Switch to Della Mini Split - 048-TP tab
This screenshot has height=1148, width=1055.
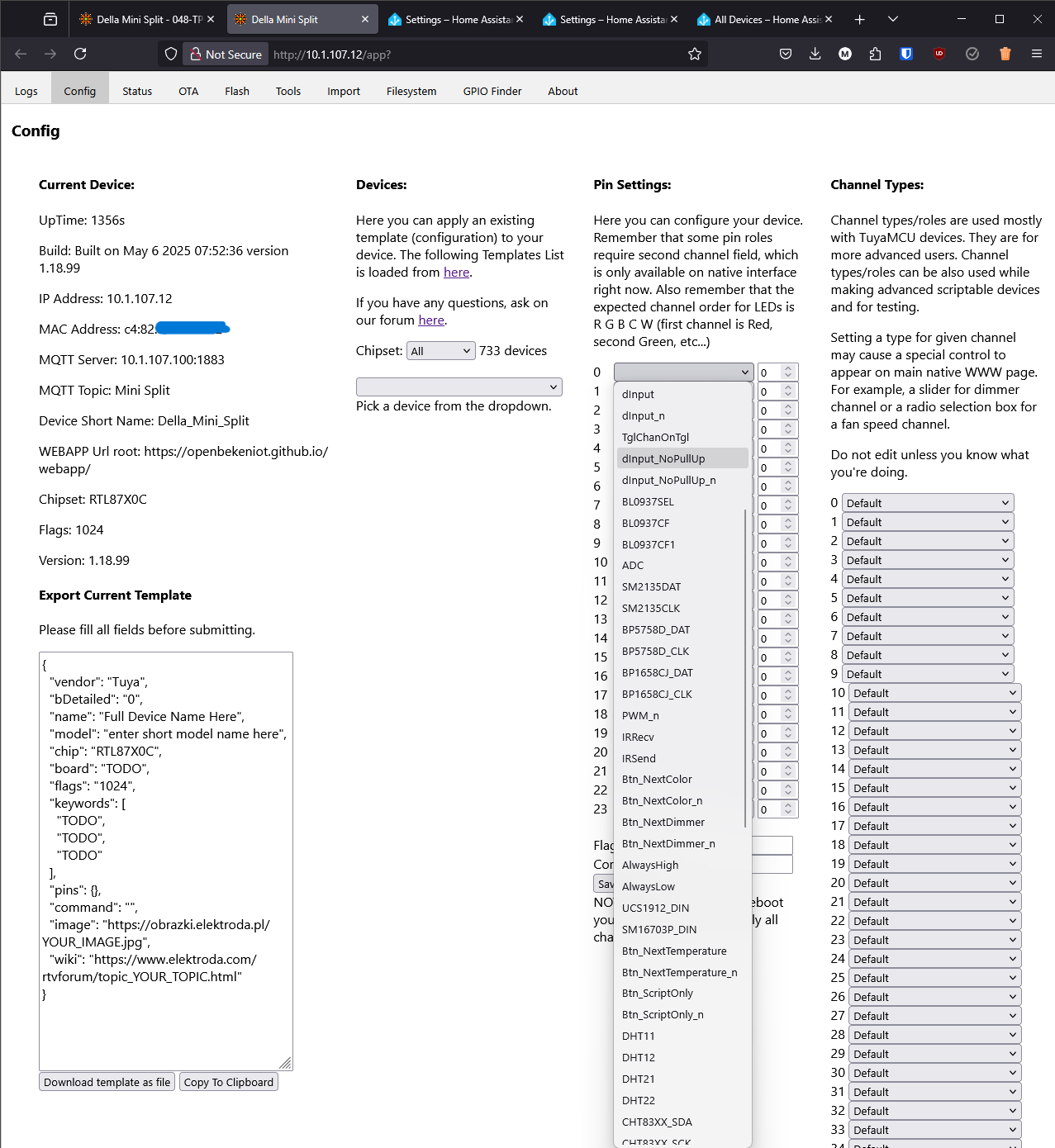pyautogui.click(x=148, y=19)
